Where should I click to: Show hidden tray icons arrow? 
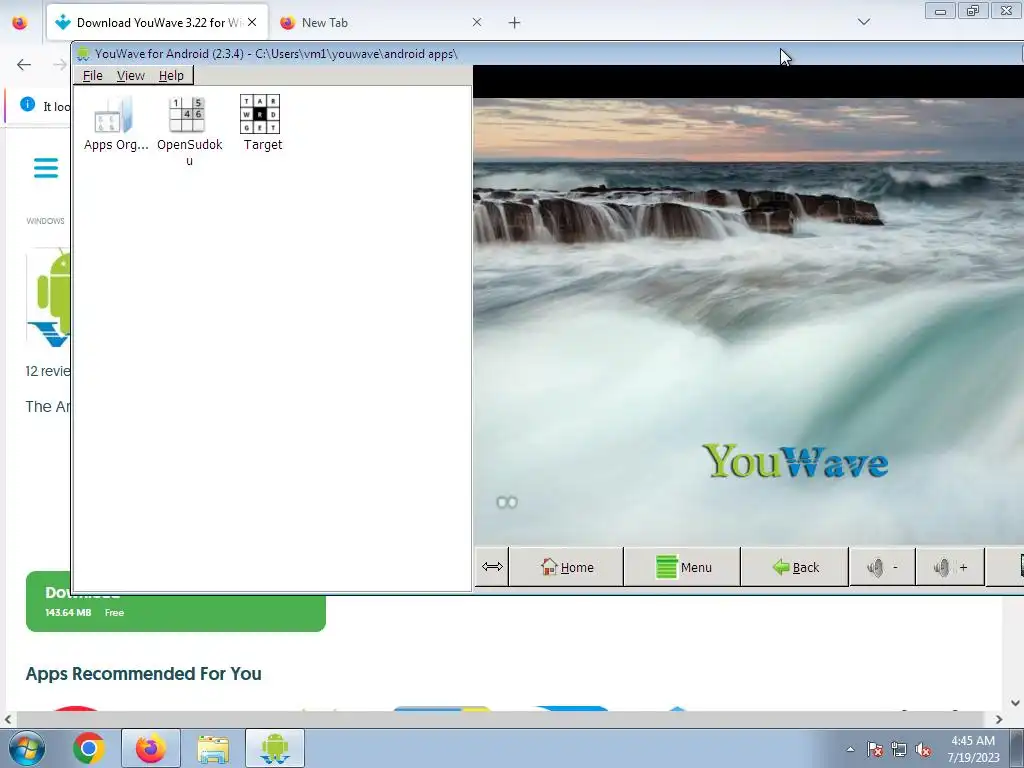(x=850, y=749)
